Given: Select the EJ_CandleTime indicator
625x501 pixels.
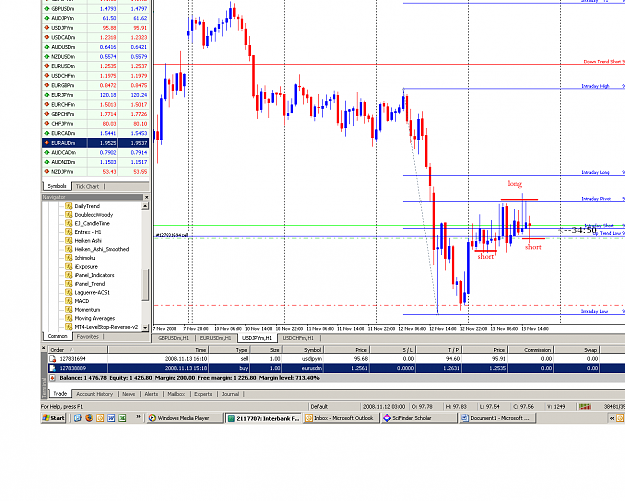Looking at the screenshot, I should point(92,224).
